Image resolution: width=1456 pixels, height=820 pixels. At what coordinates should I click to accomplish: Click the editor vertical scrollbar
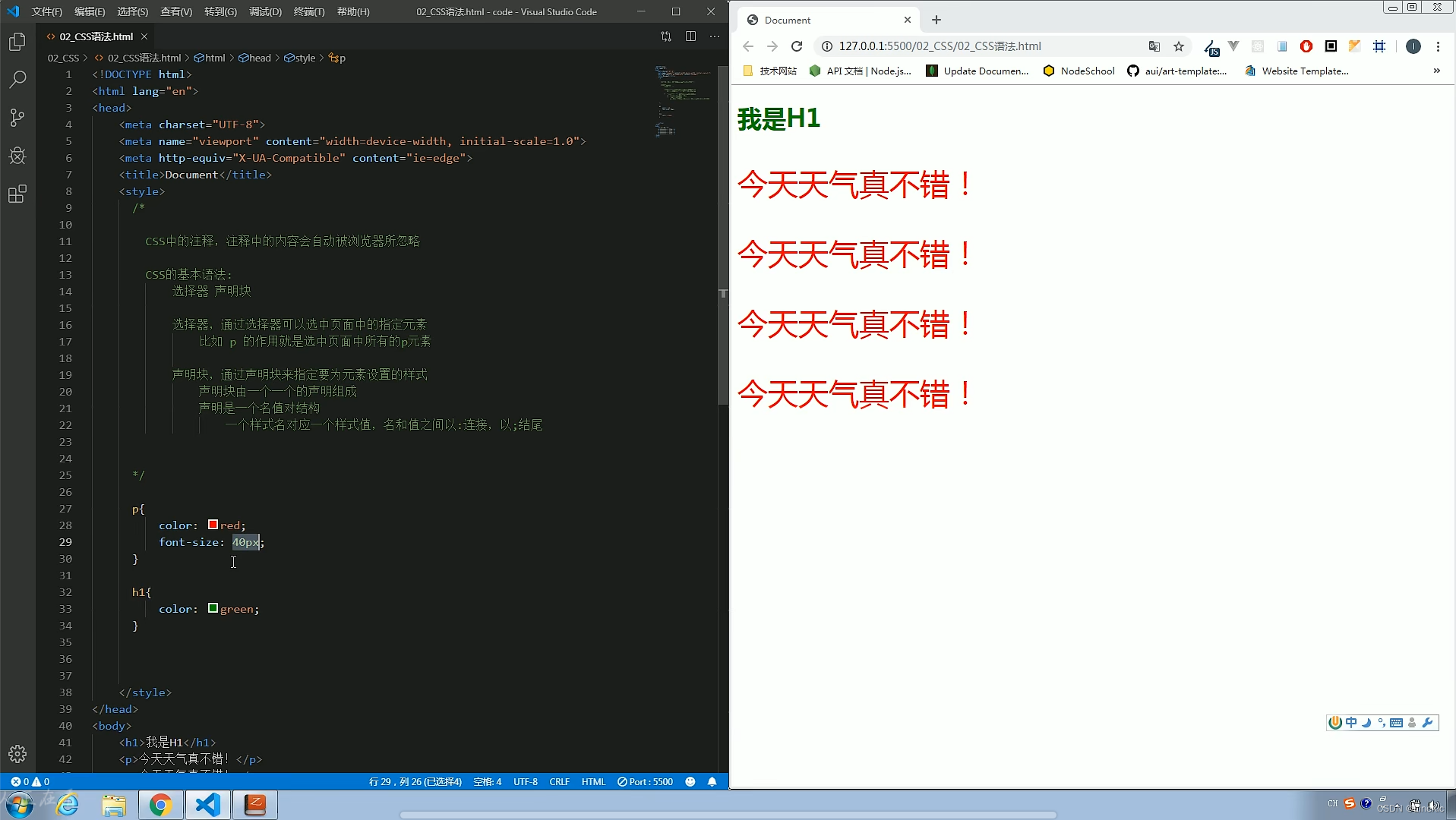pyautogui.click(x=723, y=236)
